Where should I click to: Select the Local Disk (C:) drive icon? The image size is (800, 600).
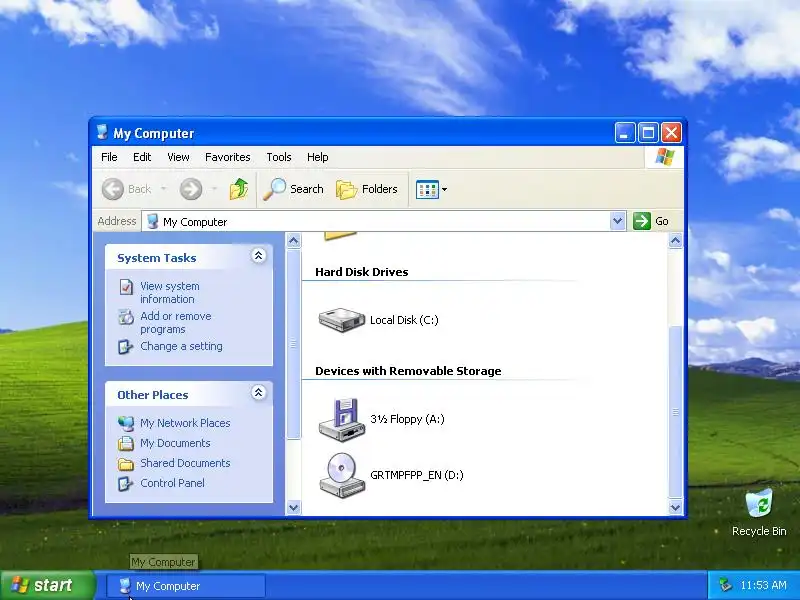tap(341, 320)
